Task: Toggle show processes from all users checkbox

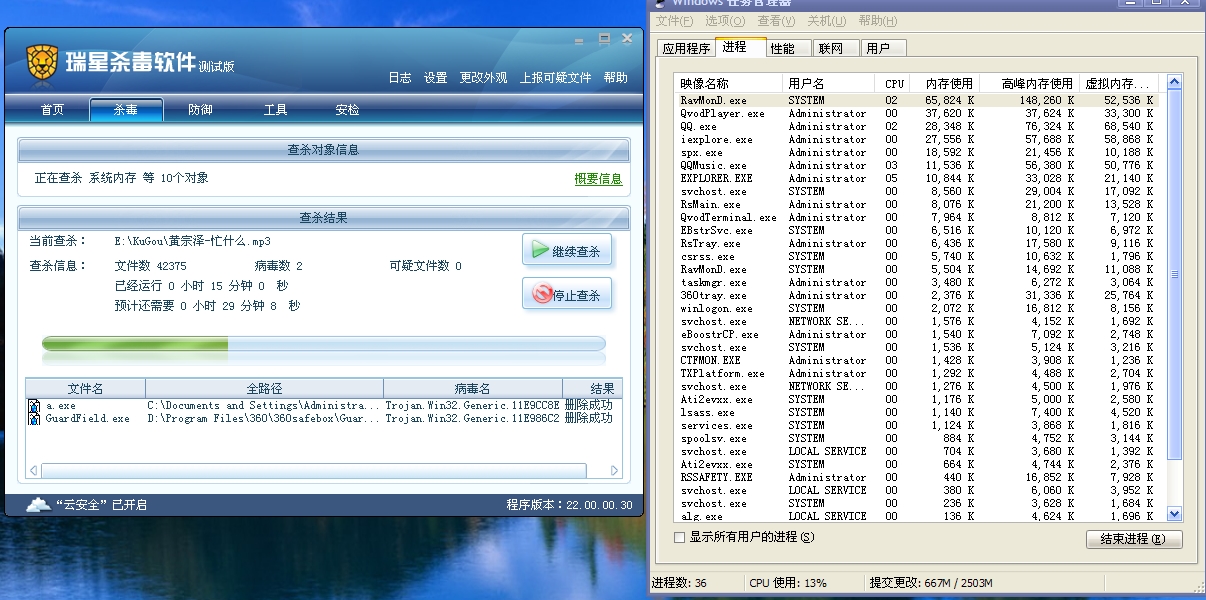Action: [x=680, y=537]
